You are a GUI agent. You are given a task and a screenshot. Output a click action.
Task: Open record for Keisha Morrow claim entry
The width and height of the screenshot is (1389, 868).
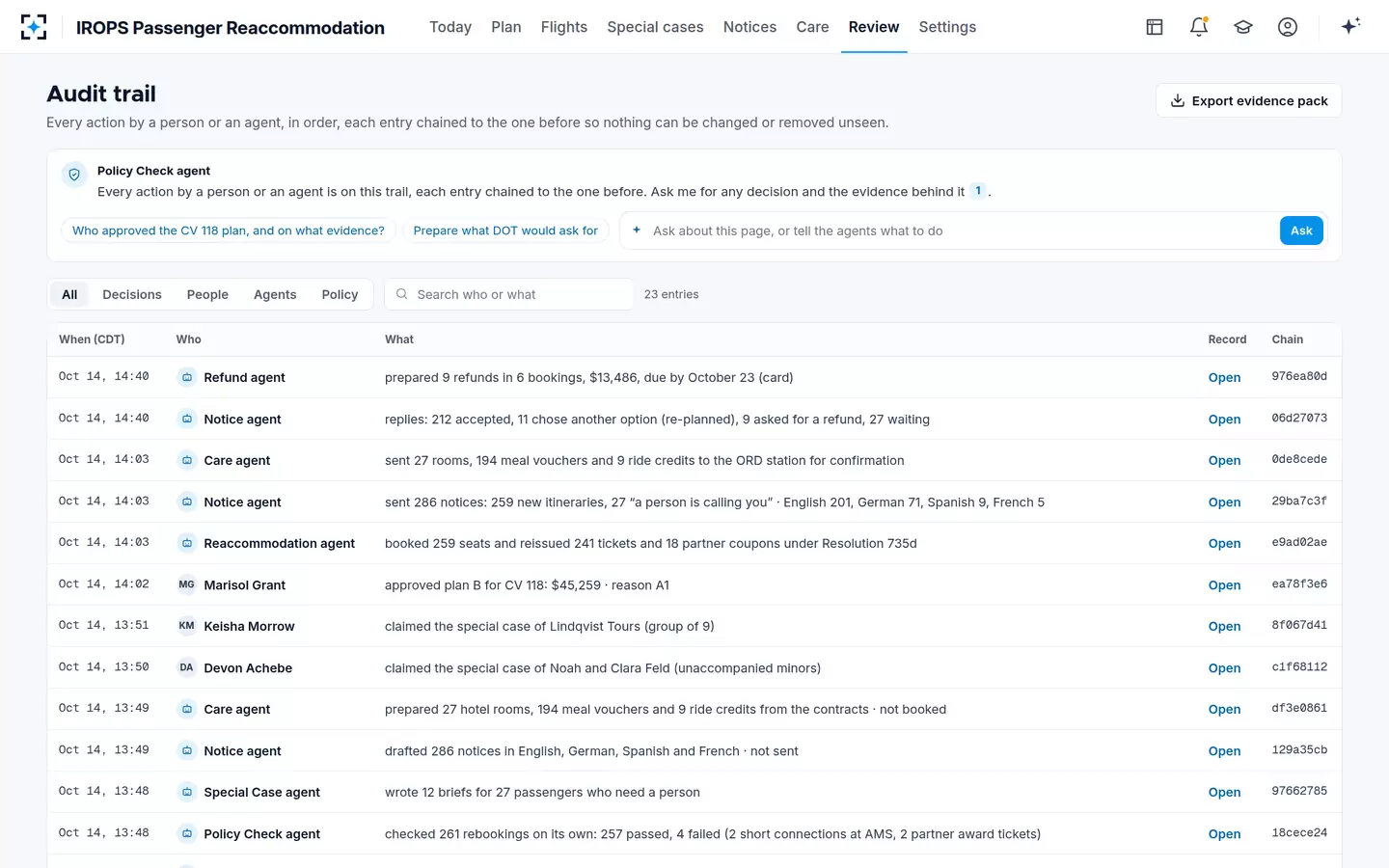point(1224,627)
